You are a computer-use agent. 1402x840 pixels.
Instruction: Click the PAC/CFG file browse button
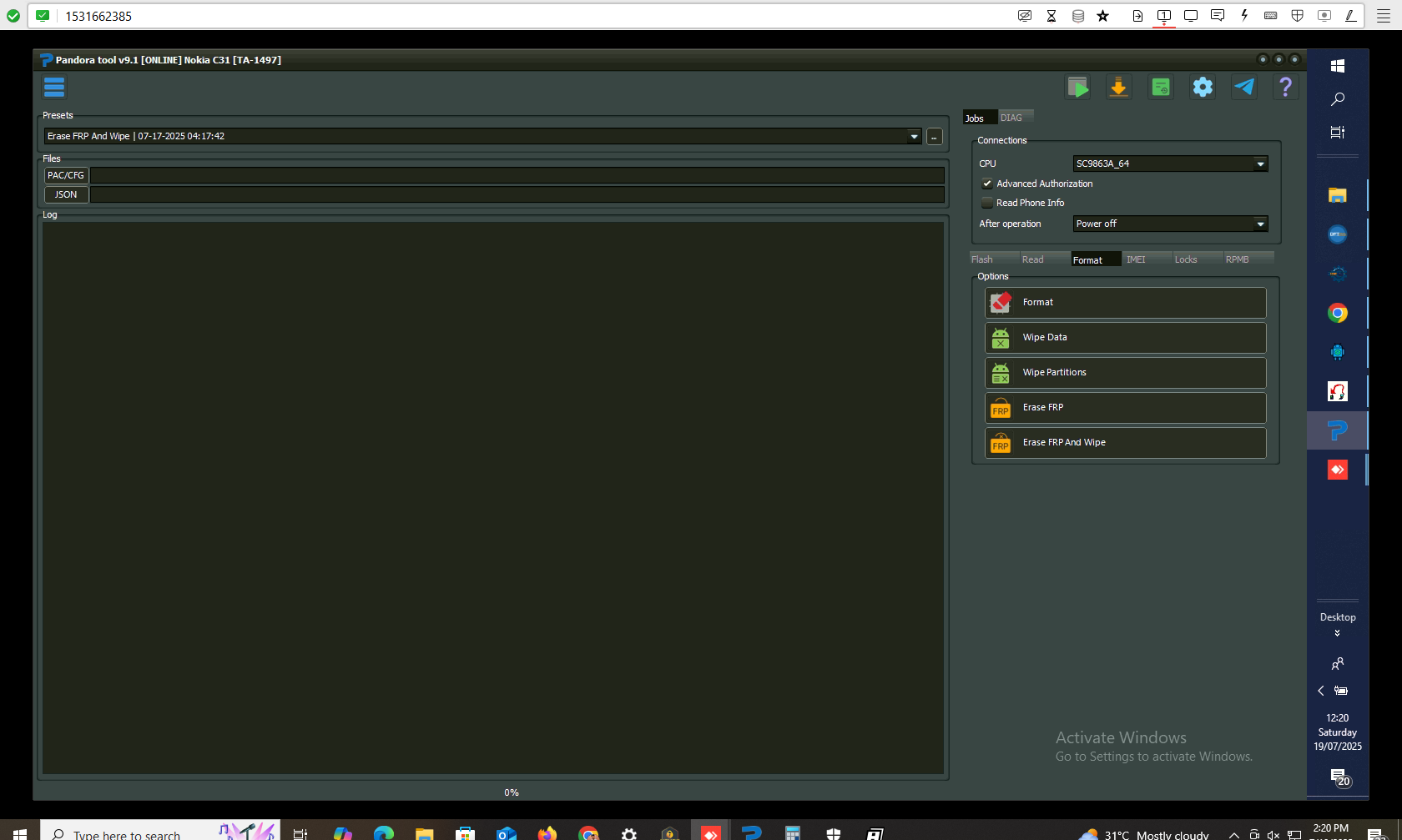(x=66, y=175)
